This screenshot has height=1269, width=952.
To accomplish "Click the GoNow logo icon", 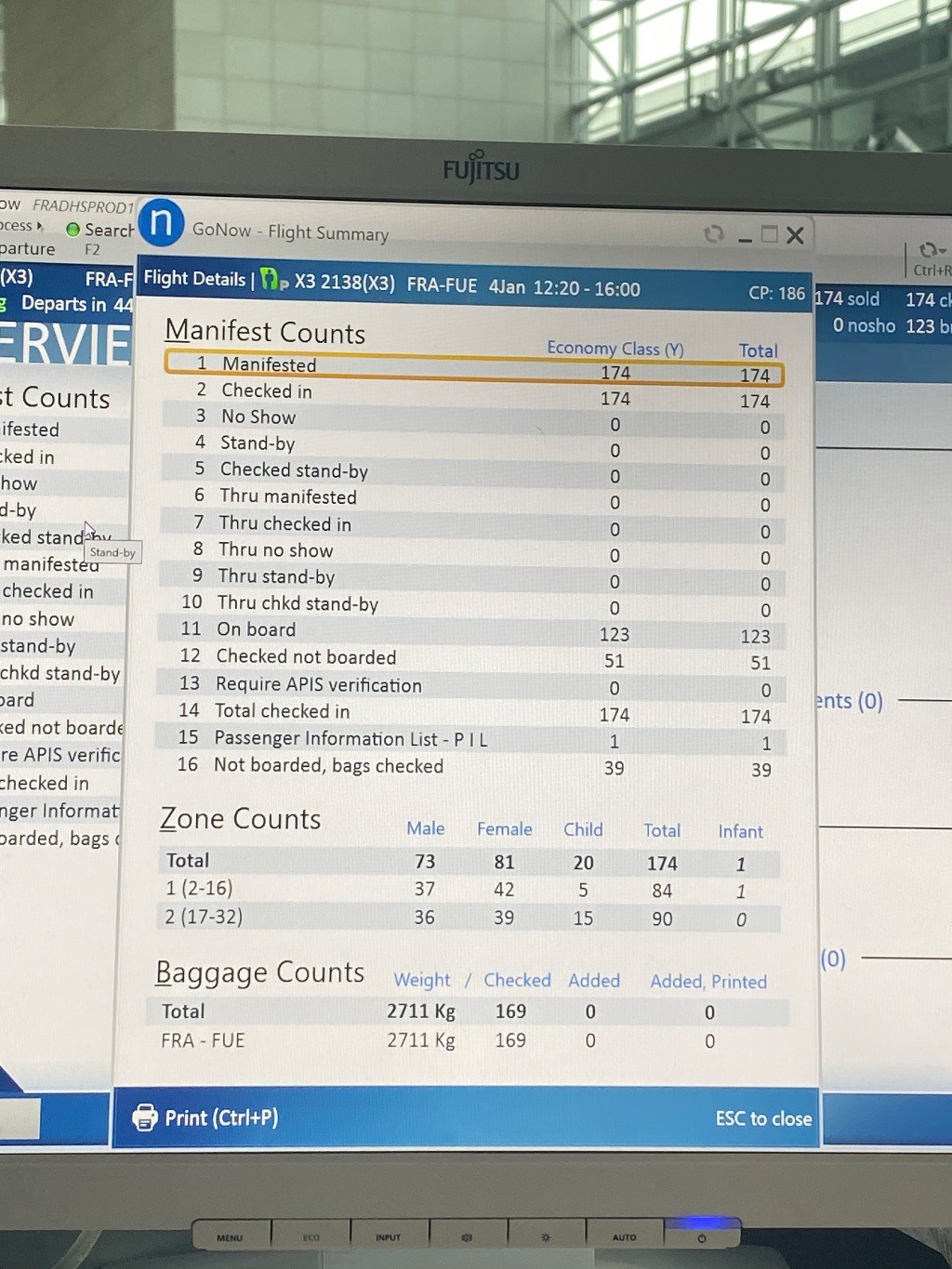I will click(x=161, y=224).
